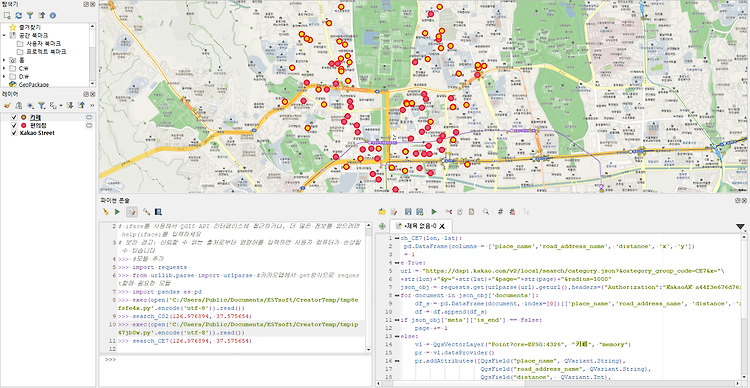The image size is (750, 388).
Task: Toggle the Python script editor
Action: 132,211
